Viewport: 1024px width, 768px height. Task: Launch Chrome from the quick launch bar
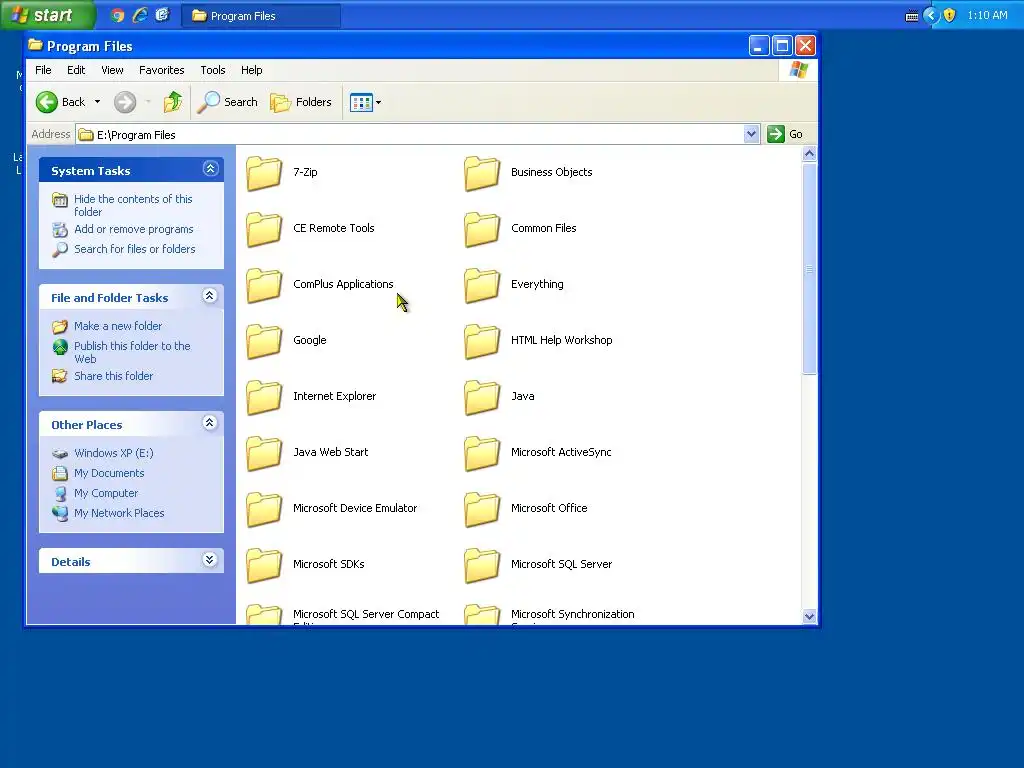click(x=118, y=15)
